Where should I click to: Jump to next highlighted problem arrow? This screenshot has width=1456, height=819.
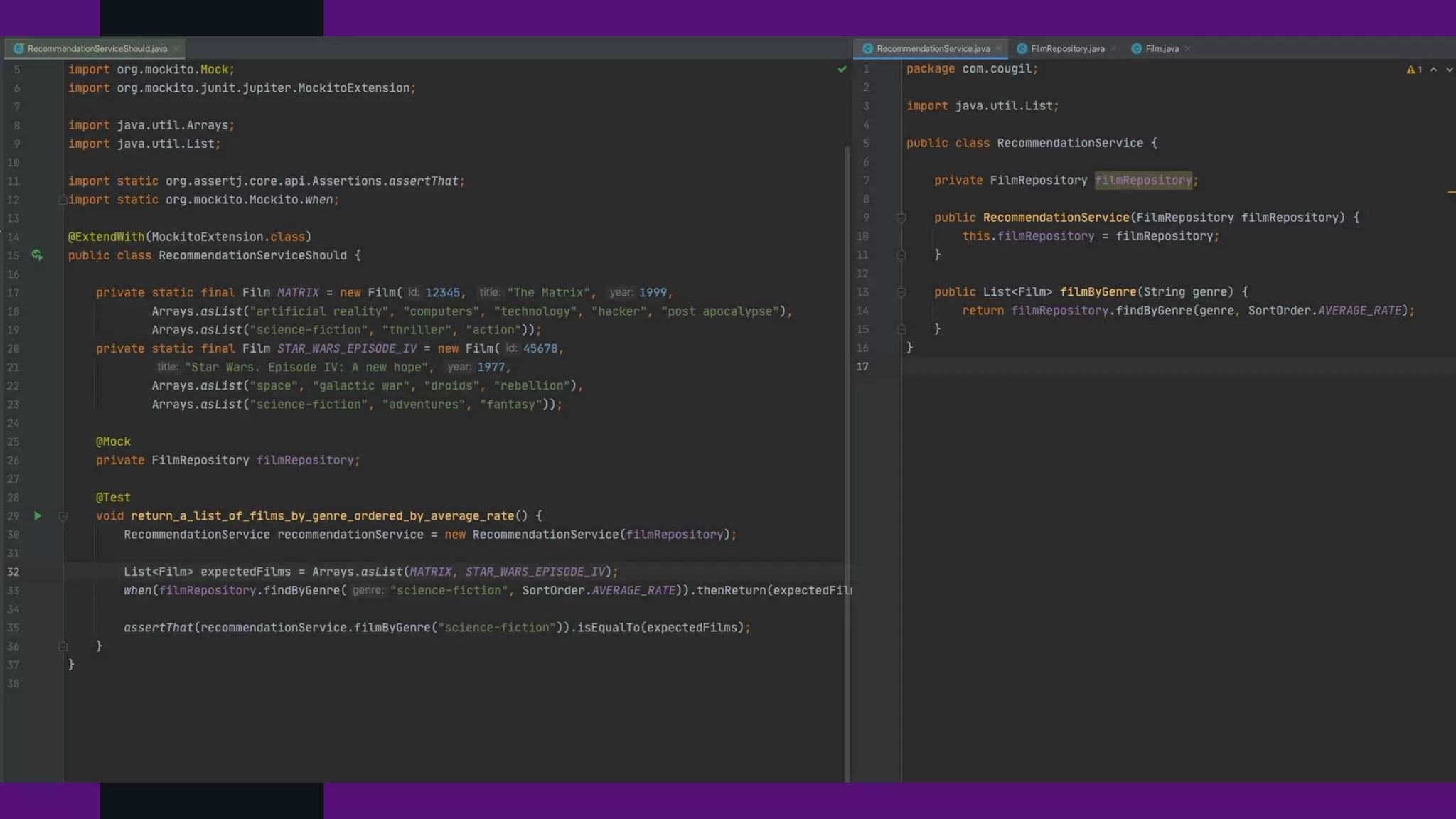(1450, 70)
